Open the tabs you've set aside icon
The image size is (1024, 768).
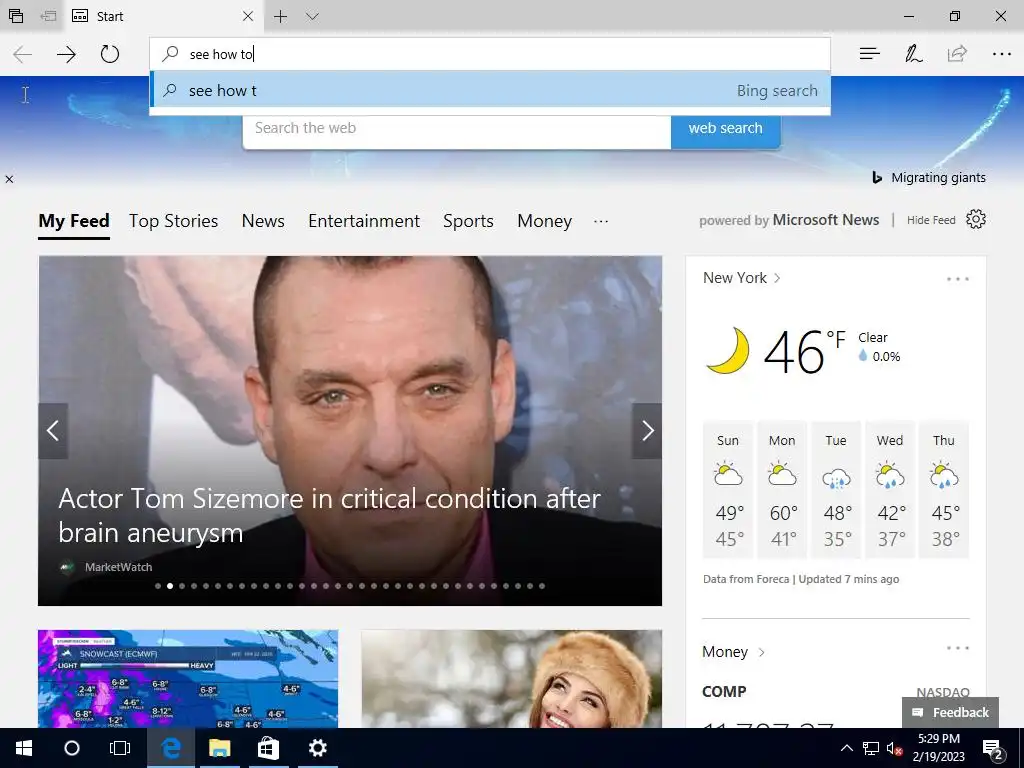[16, 16]
